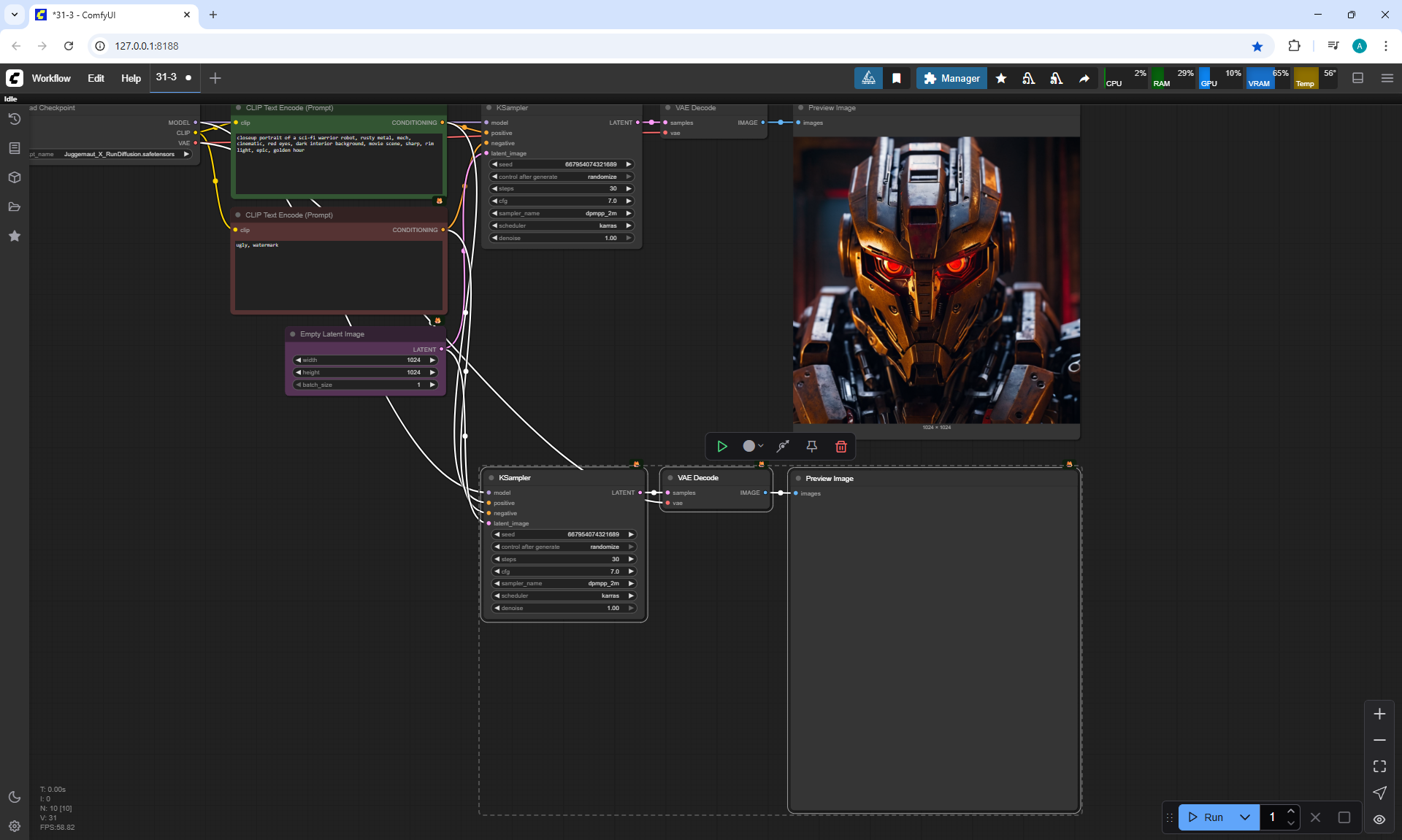This screenshot has width=1402, height=840.
Task: Open the color circle dropdown on selection toolbar
Action: (753, 447)
